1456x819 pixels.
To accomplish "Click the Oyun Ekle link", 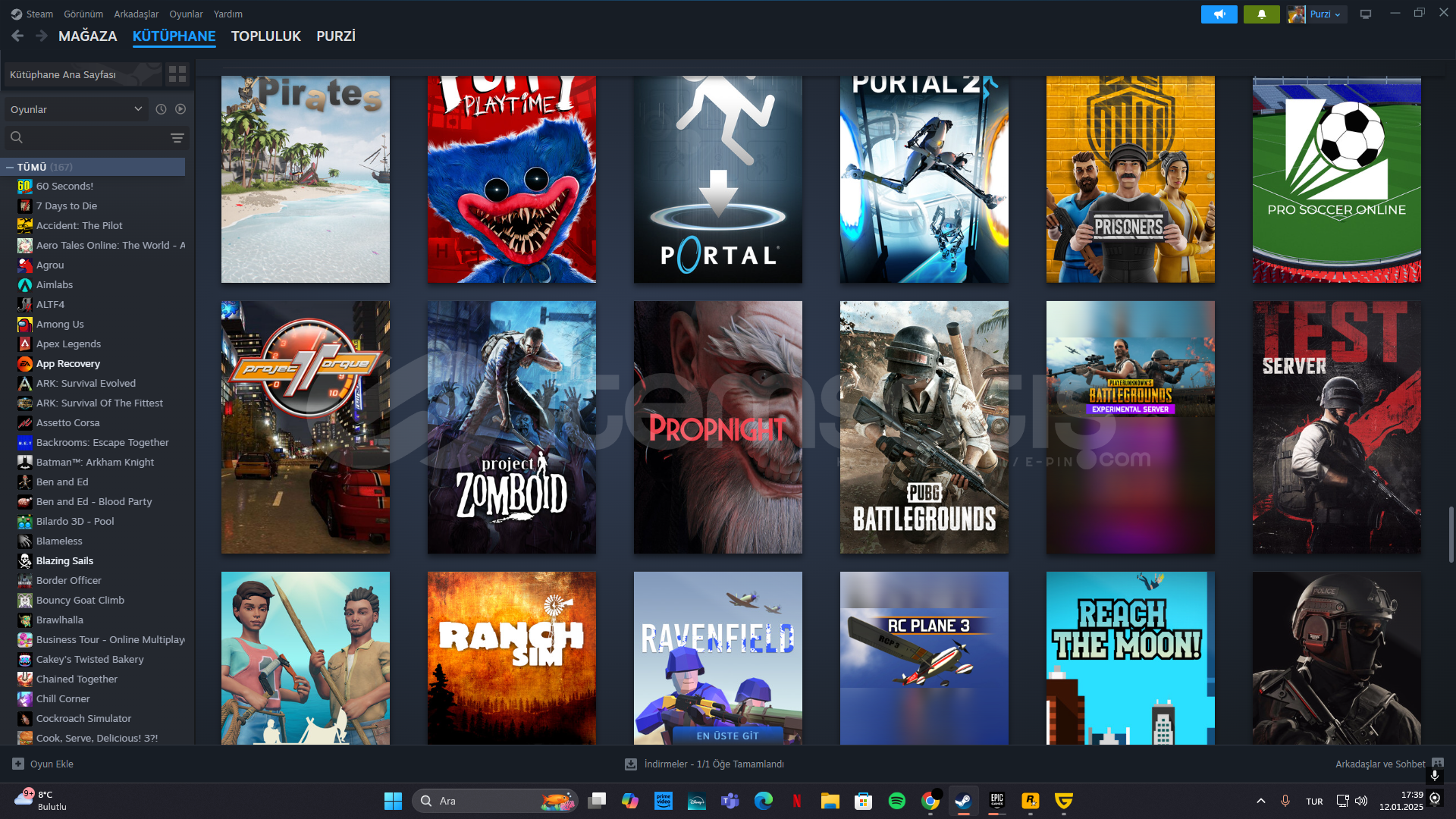I will pos(52,764).
